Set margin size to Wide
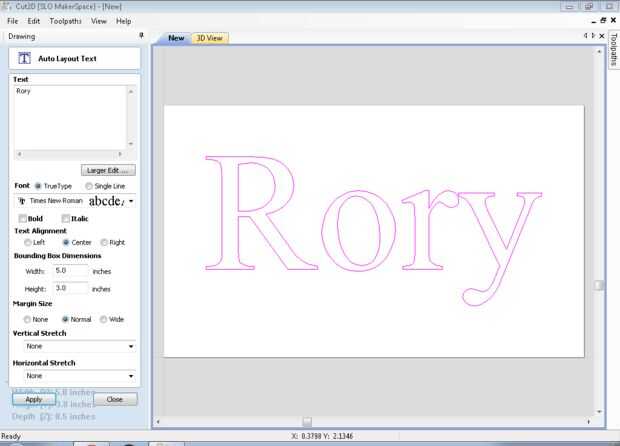The height and width of the screenshot is (446, 620). coord(103,319)
